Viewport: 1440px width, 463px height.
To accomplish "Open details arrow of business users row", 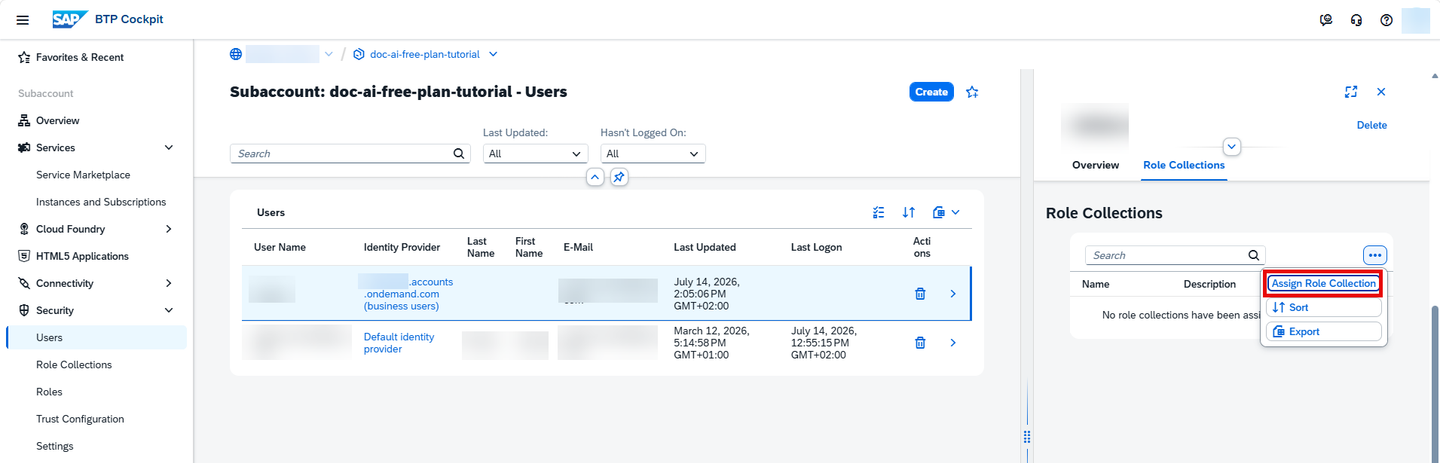I will pyautogui.click(x=953, y=294).
